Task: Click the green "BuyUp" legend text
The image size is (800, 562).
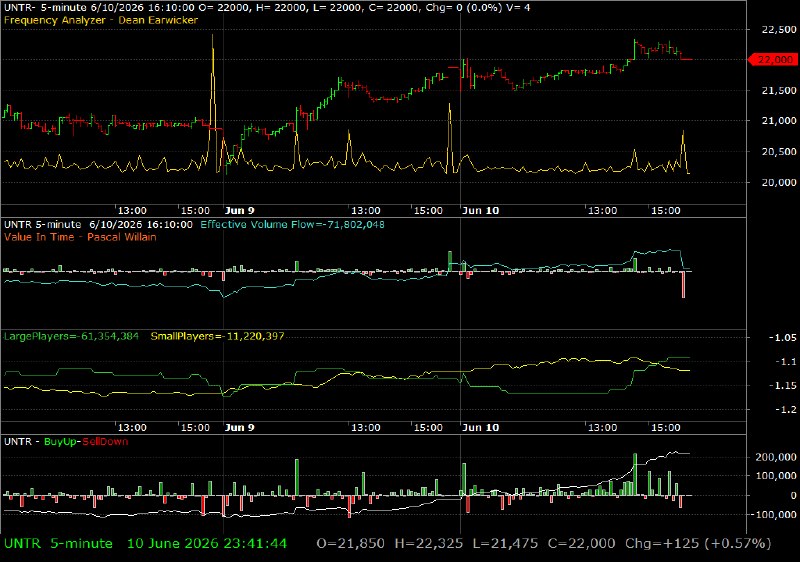Action: (x=60, y=442)
